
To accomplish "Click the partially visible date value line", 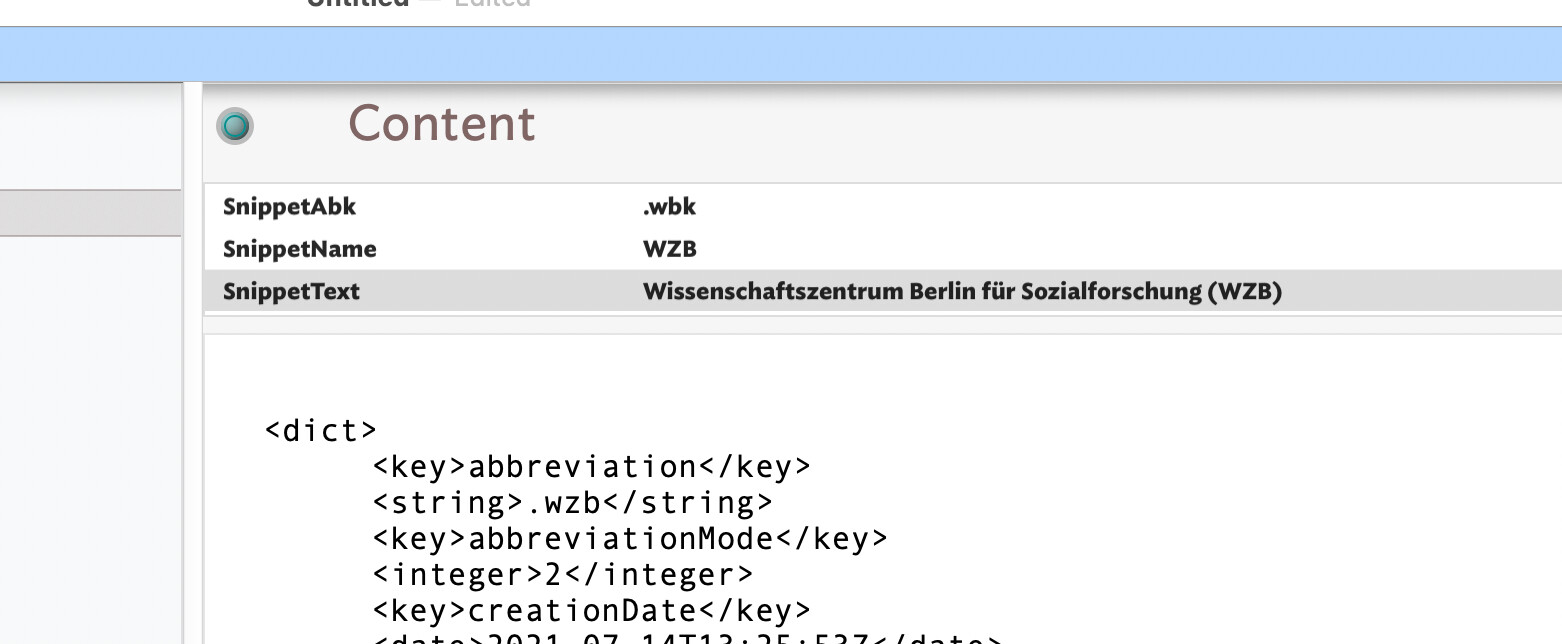I will pyautogui.click(x=686, y=638).
